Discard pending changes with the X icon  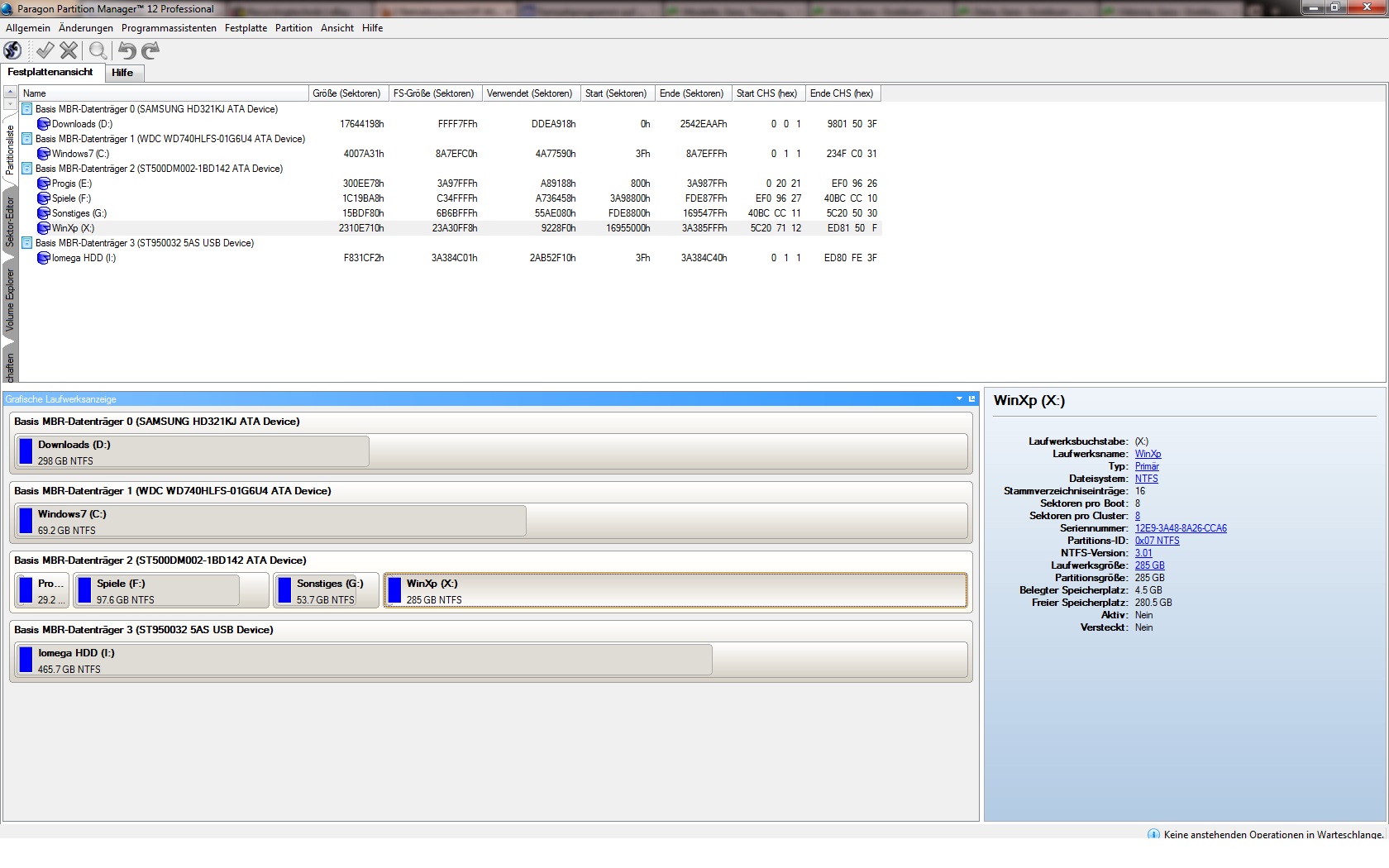(x=69, y=50)
